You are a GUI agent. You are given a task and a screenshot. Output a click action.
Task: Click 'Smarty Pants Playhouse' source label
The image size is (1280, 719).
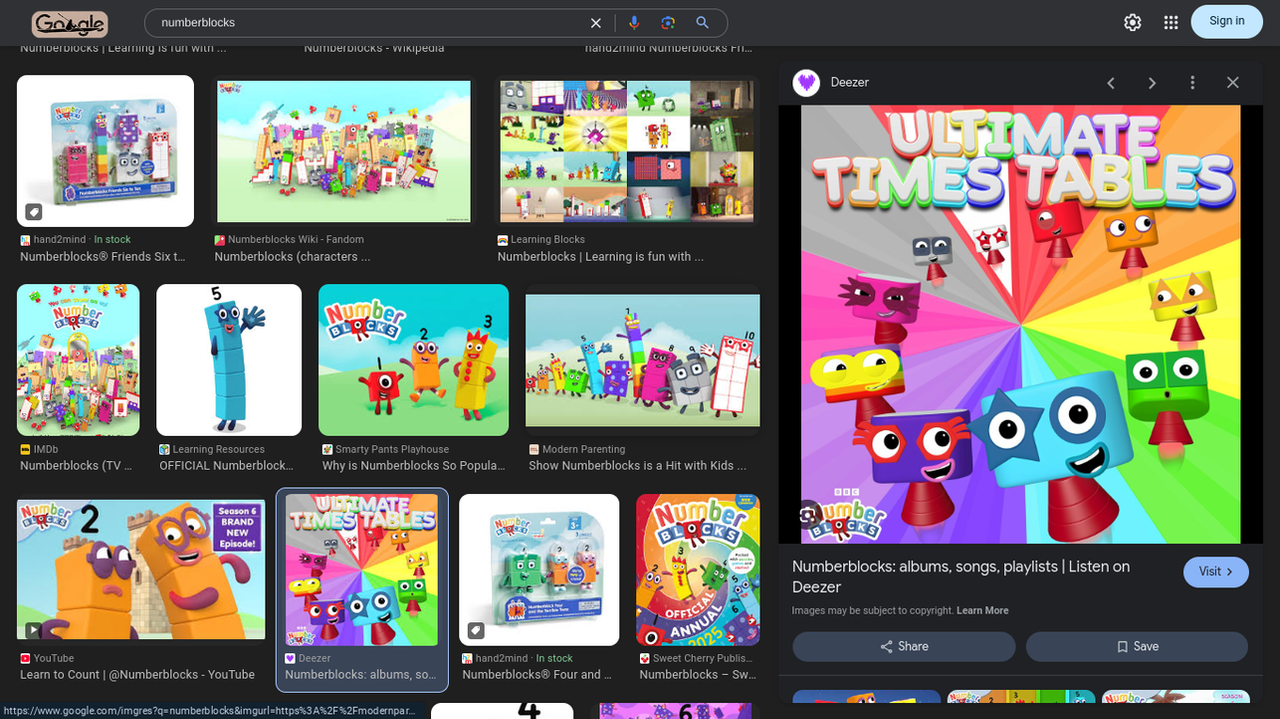pos(392,450)
